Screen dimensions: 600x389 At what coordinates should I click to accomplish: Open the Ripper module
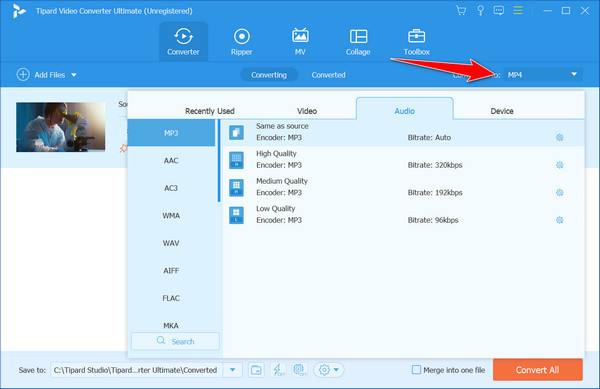[241, 42]
